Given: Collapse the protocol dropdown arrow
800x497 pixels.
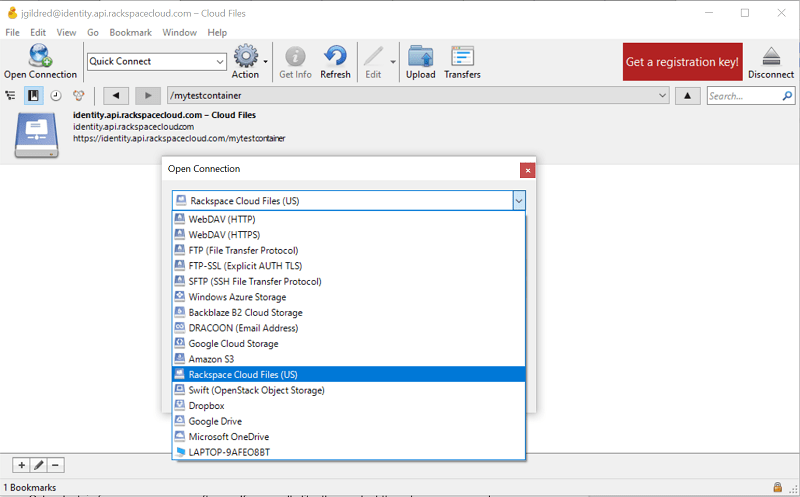Looking at the screenshot, I should click(519, 201).
